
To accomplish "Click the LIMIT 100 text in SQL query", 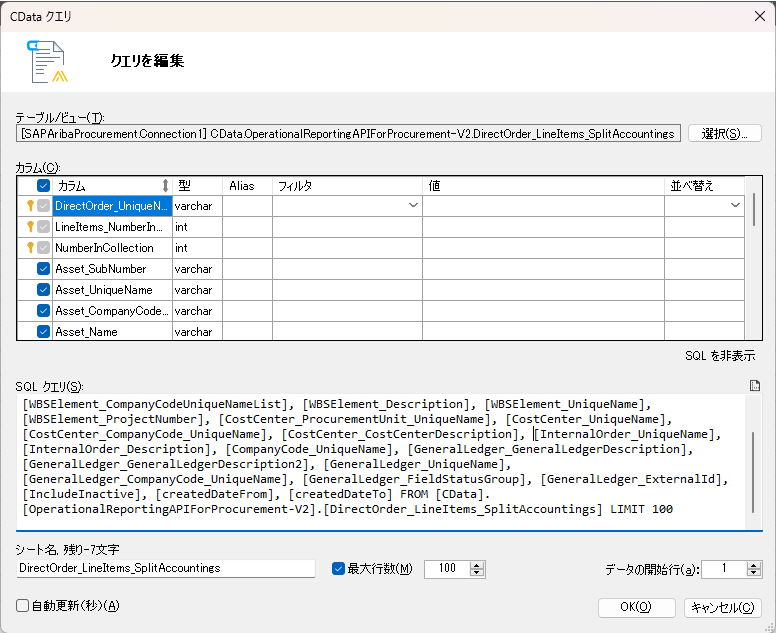I will pos(641,509).
